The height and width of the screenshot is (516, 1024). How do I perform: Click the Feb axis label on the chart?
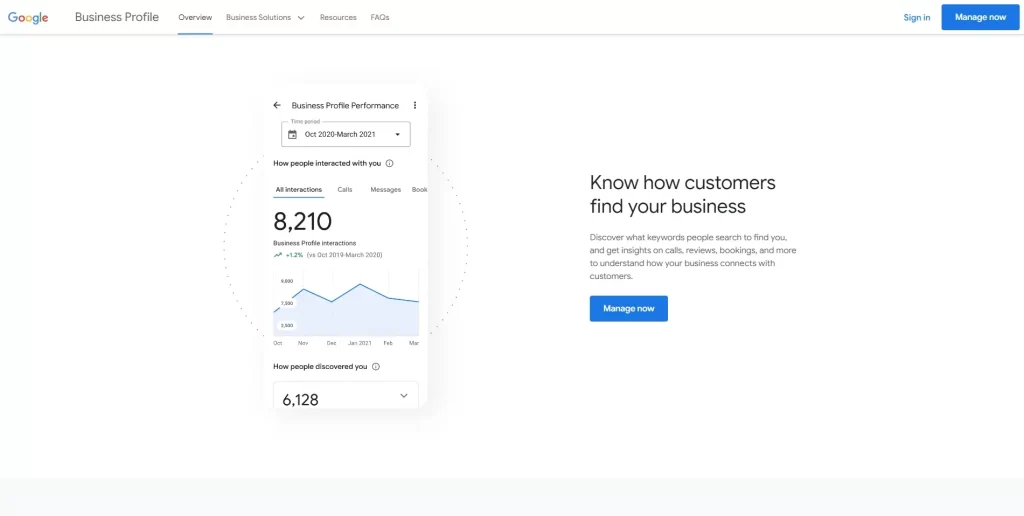pos(388,343)
